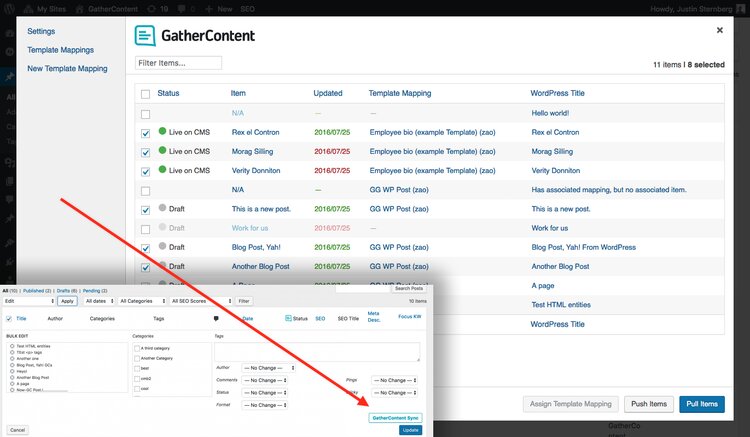Viewport: 750px width, 437px height.
Task: Click the comments bubble column icon in posts table
Action: coord(216,318)
